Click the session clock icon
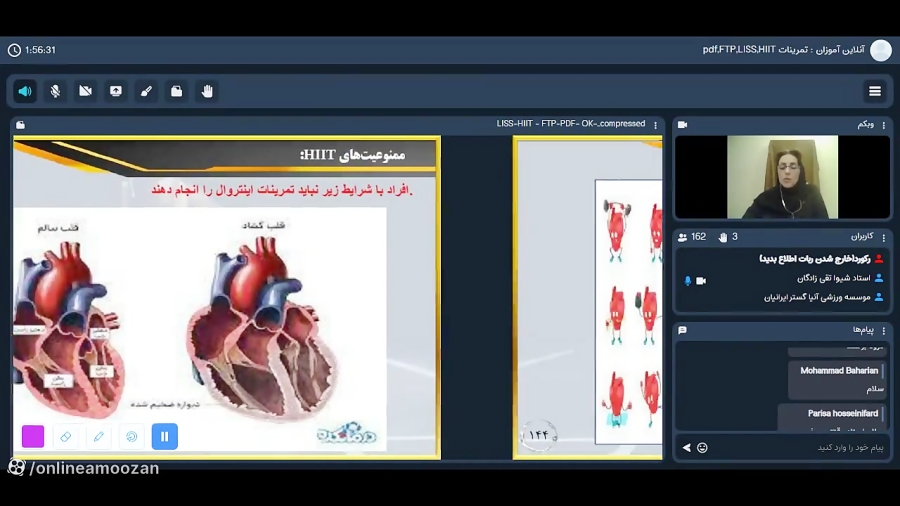 click(x=14, y=50)
